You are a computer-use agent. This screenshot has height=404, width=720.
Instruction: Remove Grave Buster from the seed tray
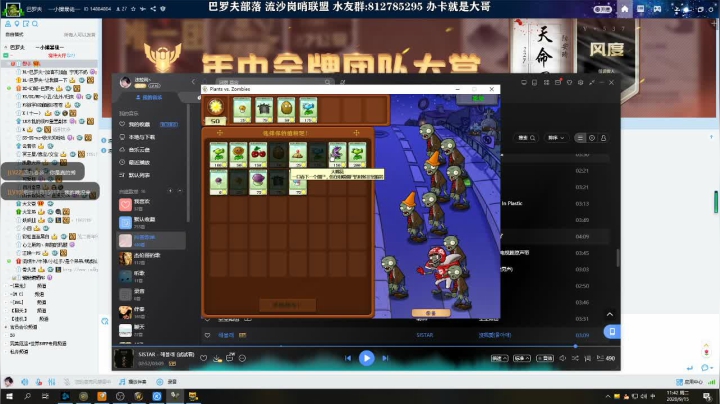264,110
